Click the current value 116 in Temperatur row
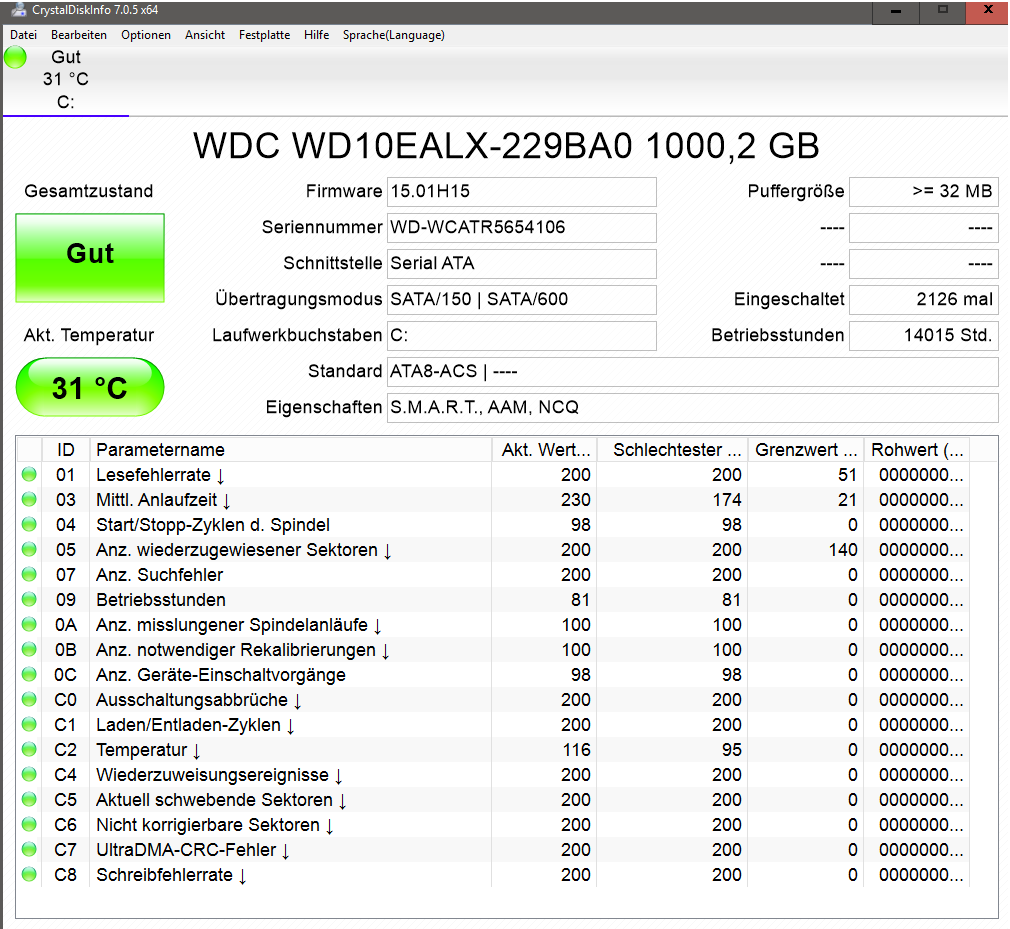The image size is (1010, 929). point(576,750)
